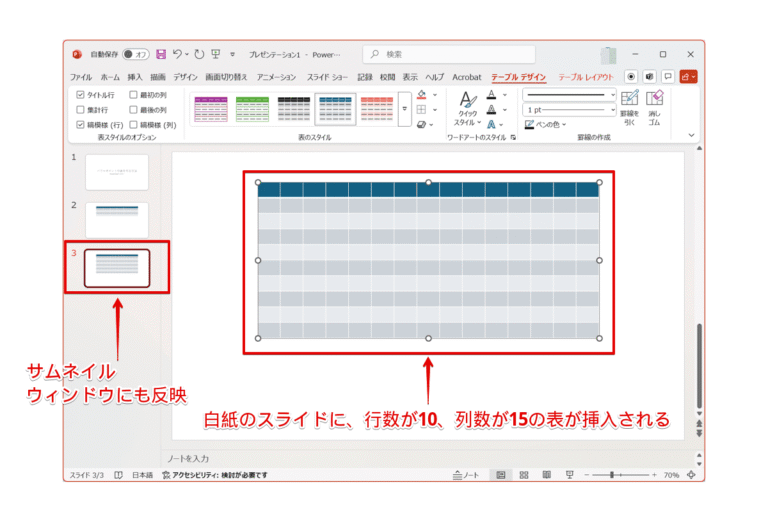
Task: Switch to normal view in status bar
Action: pos(501,475)
